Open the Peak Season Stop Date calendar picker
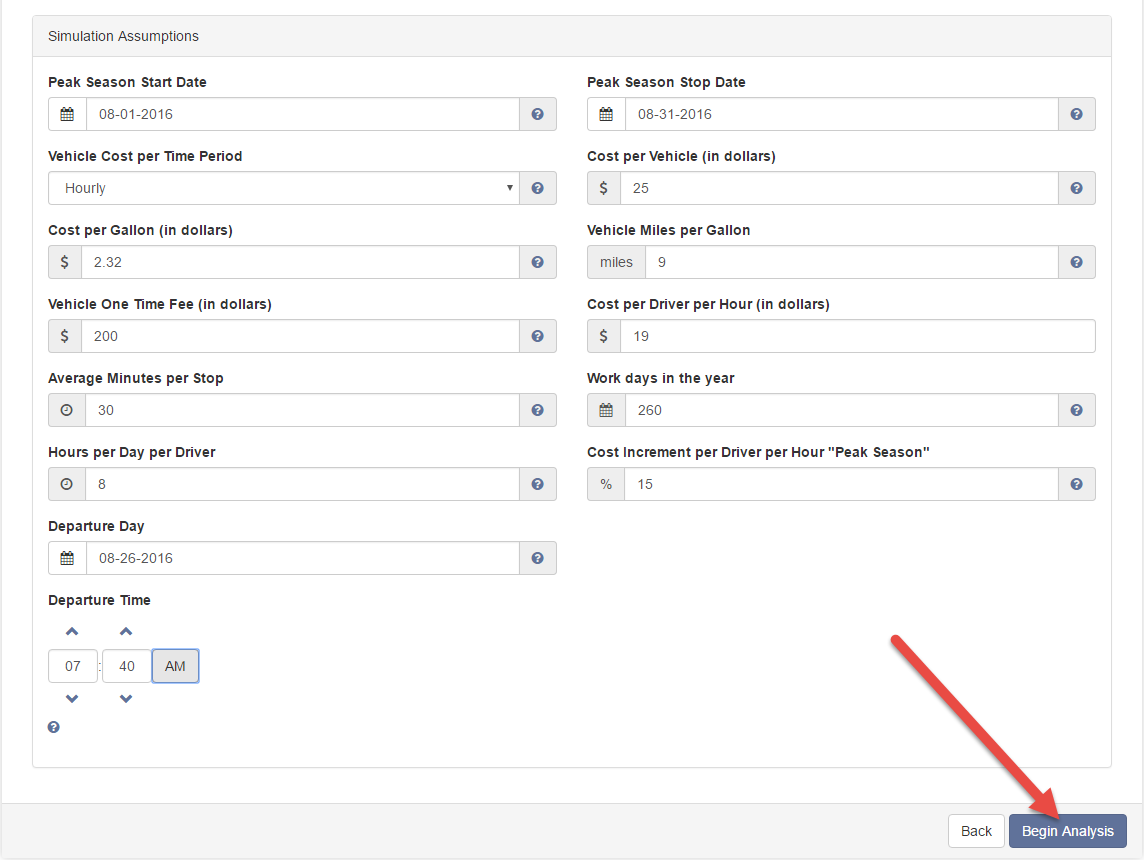 point(605,113)
